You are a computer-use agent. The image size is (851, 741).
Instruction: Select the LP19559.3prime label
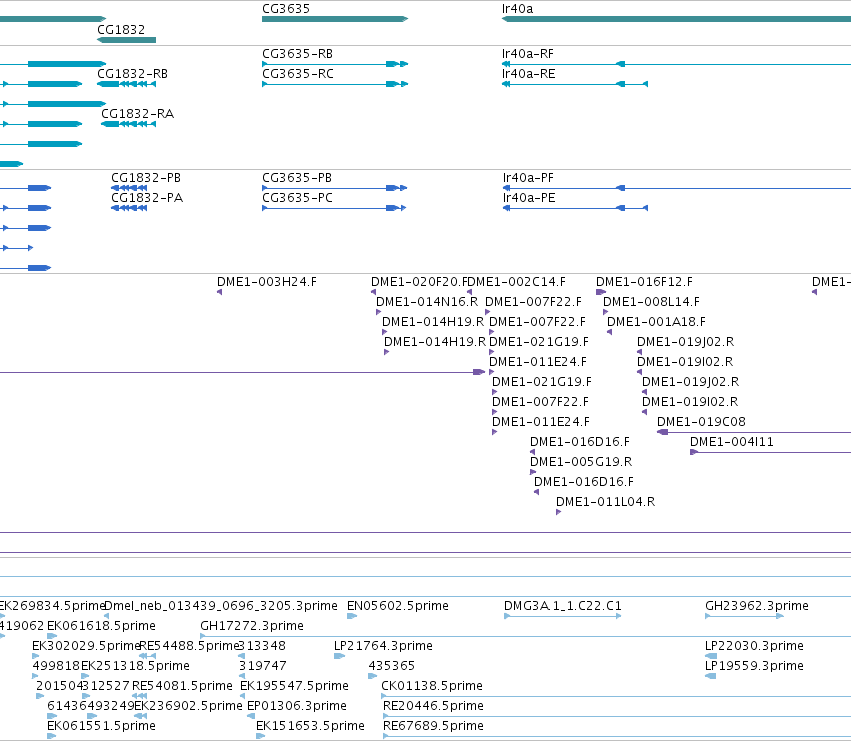[754, 666]
